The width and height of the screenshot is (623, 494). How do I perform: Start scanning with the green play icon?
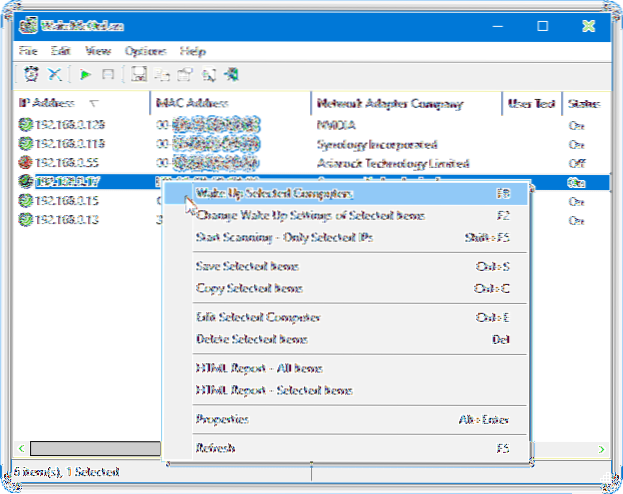point(86,74)
